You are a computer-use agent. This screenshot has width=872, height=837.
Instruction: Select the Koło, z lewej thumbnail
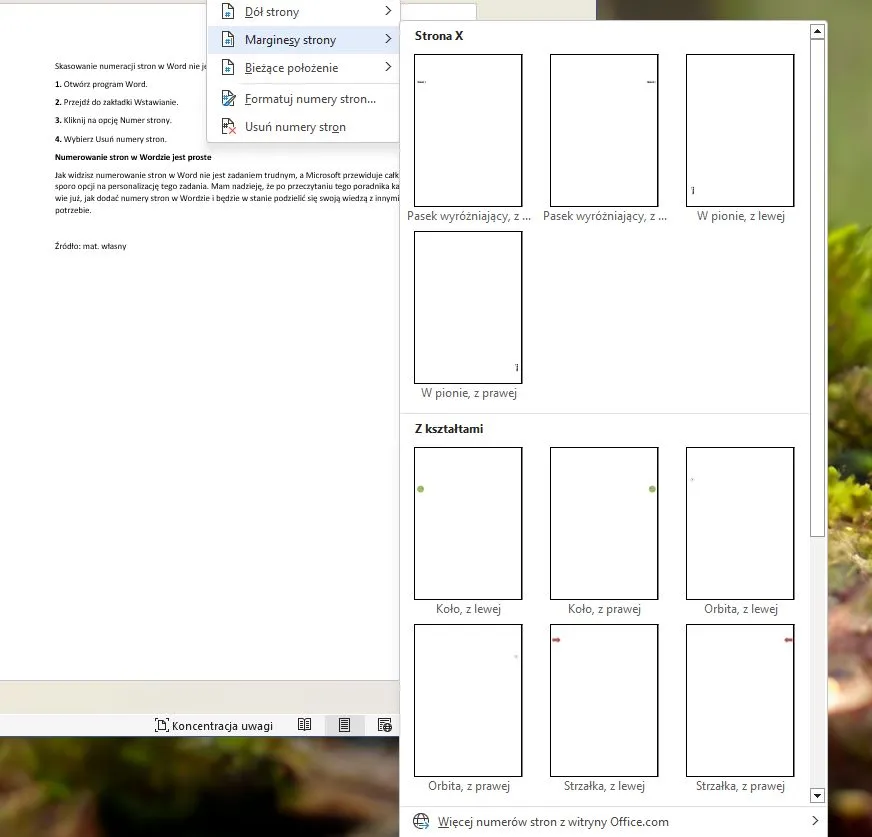coord(468,523)
